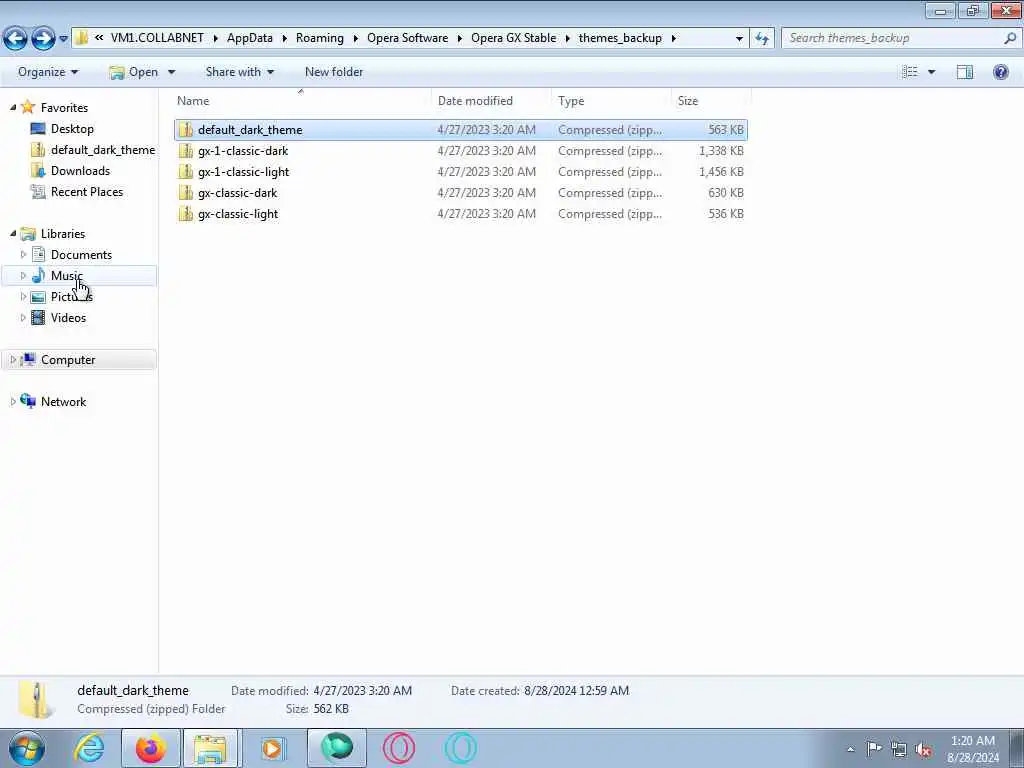The width and height of the screenshot is (1024, 768).
Task: Sort by the Size column header
Action: click(x=688, y=101)
